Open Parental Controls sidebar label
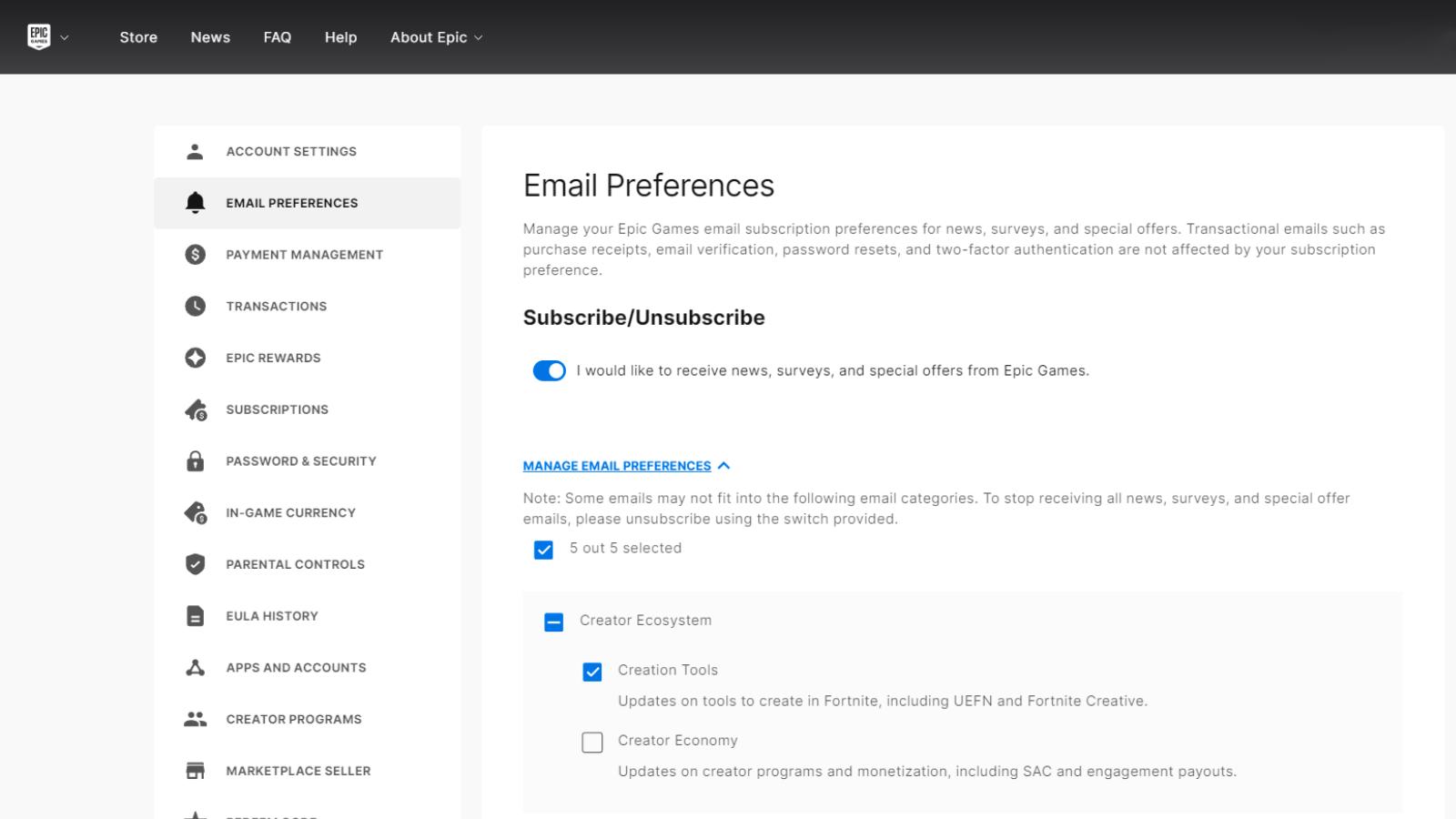Image resolution: width=1456 pixels, height=819 pixels. point(296,564)
